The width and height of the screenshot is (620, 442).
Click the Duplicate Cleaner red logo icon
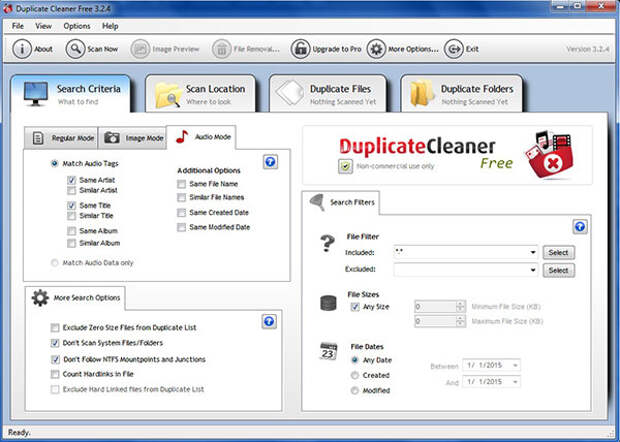[549, 155]
